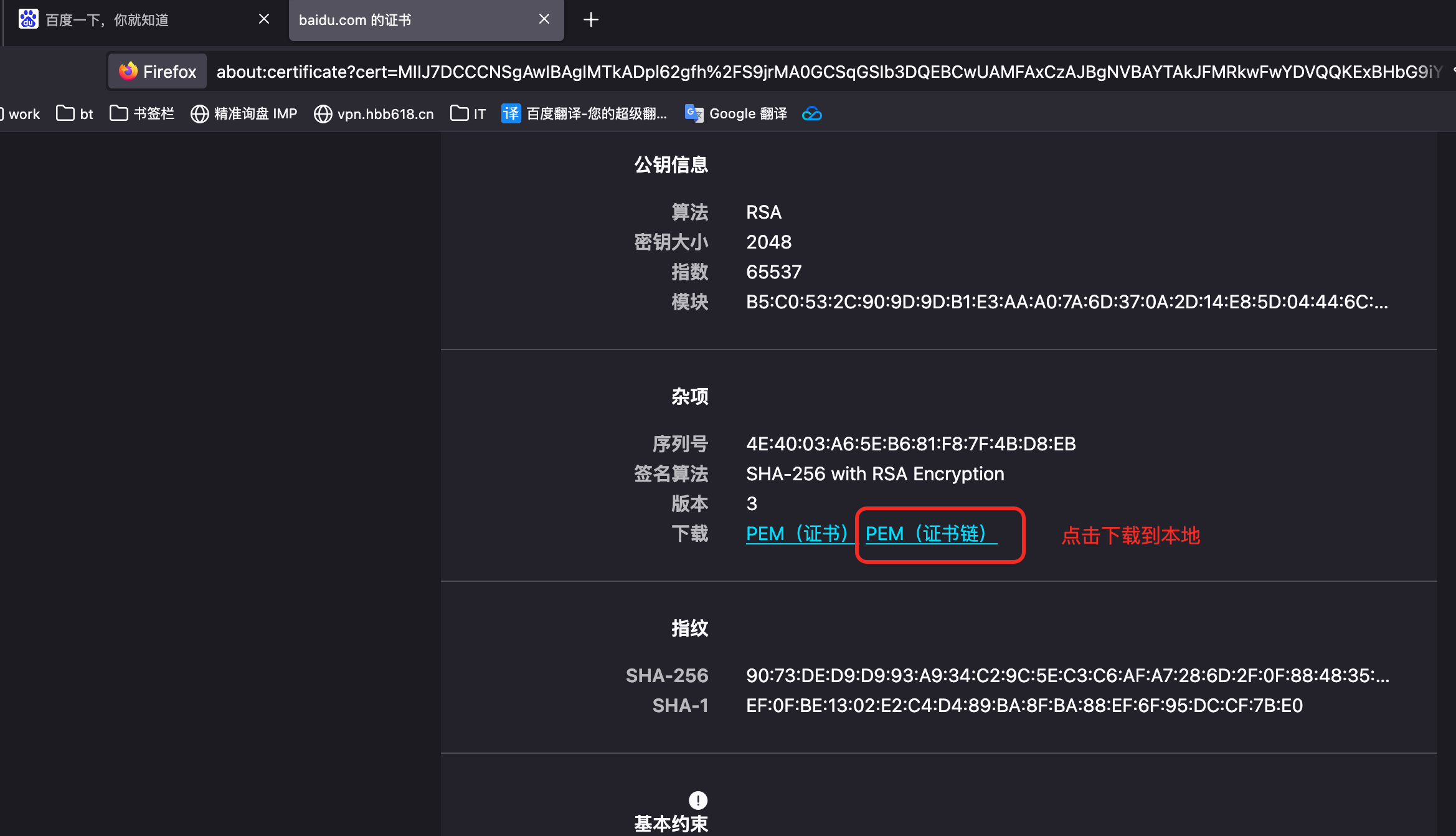Viewport: 1456px width, 836px height.
Task: Click the truncated 模块 modulus value
Action: (x=1066, y=302)
